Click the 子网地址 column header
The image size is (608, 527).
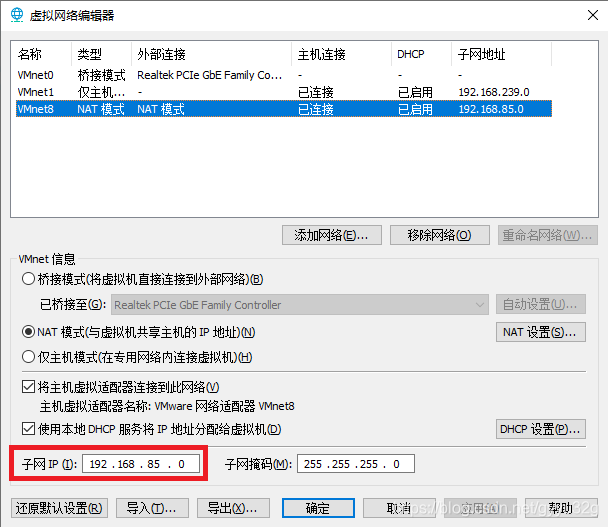click(x=501, y=54)
